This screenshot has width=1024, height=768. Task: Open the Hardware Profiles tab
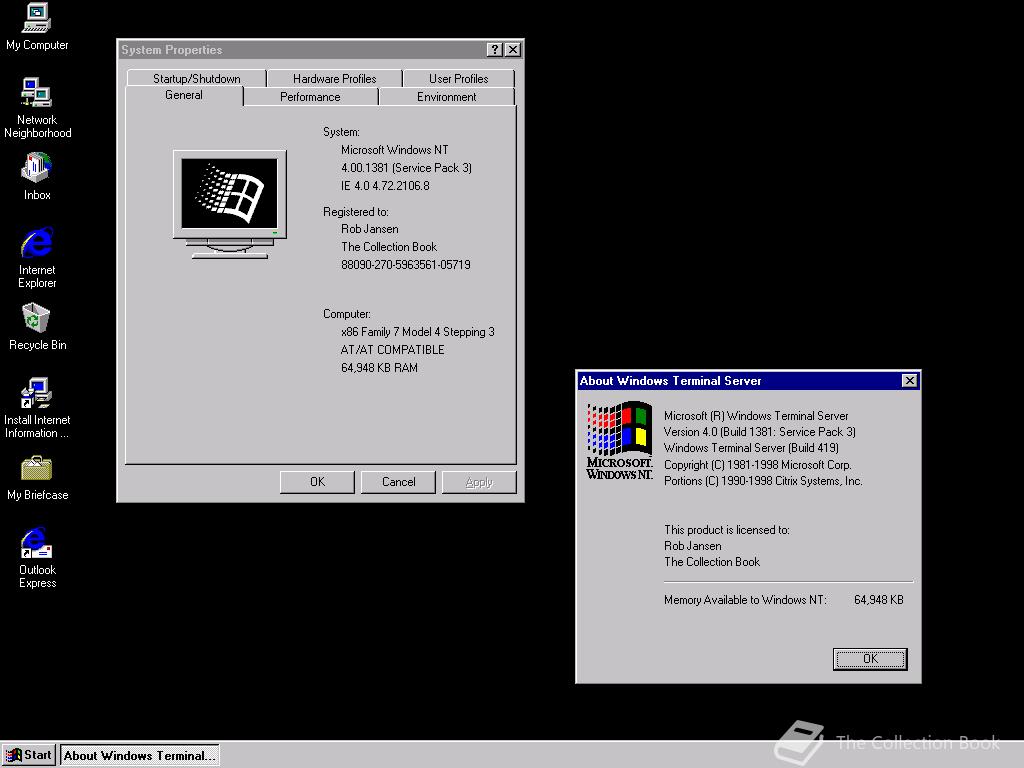click(x=334, y=78)
